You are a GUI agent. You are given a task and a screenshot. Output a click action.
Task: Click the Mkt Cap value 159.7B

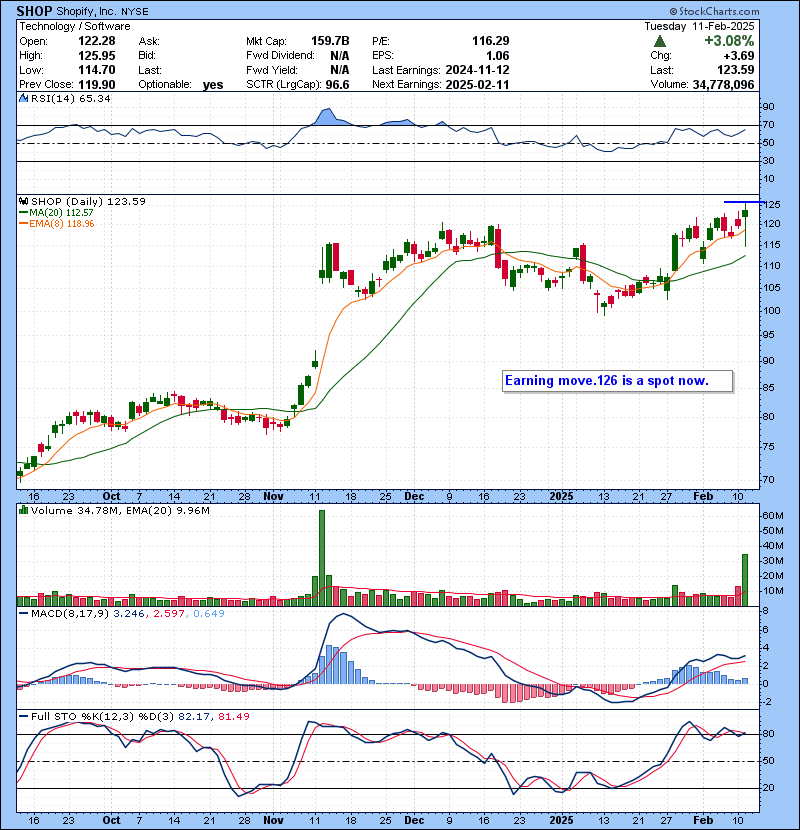click(330, 41)
